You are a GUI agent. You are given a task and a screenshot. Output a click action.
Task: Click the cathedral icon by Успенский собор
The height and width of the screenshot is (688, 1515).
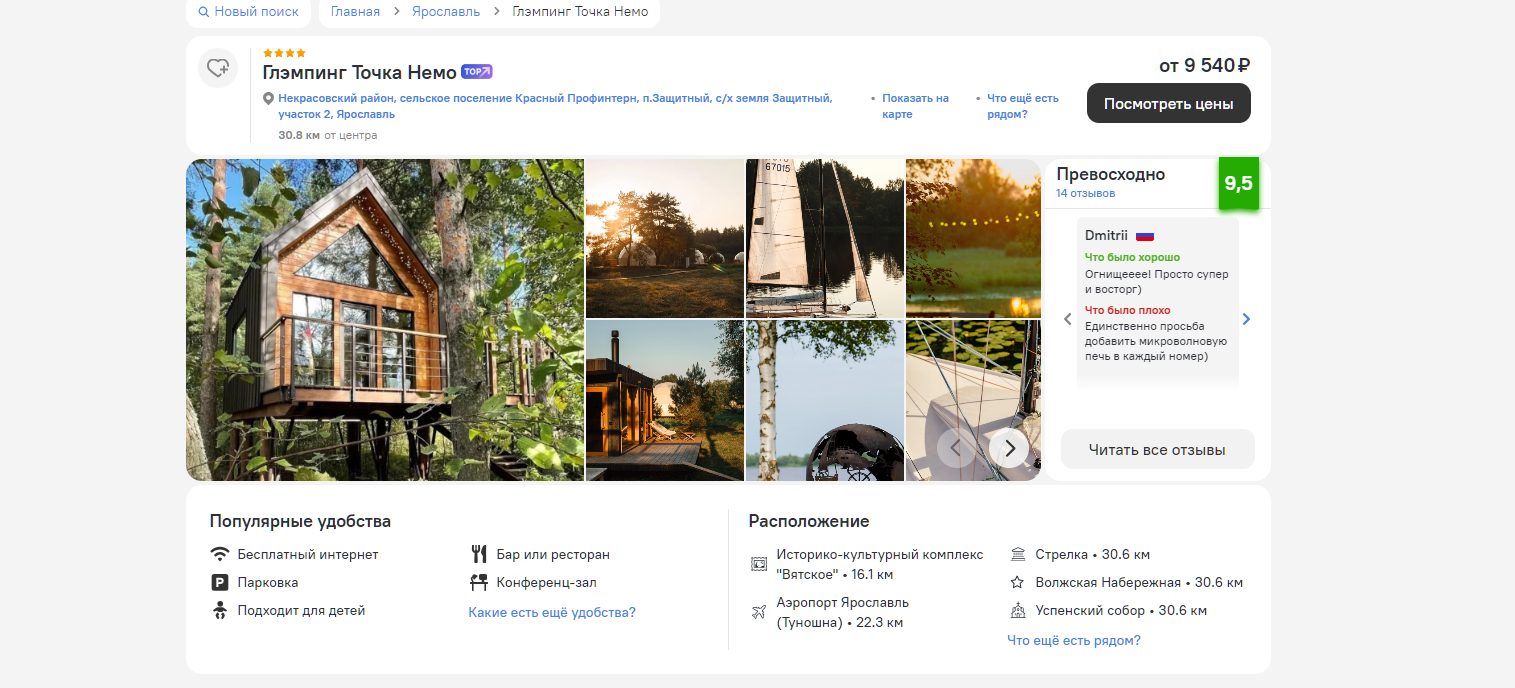pyautogui.click(x=1018, y=610)
